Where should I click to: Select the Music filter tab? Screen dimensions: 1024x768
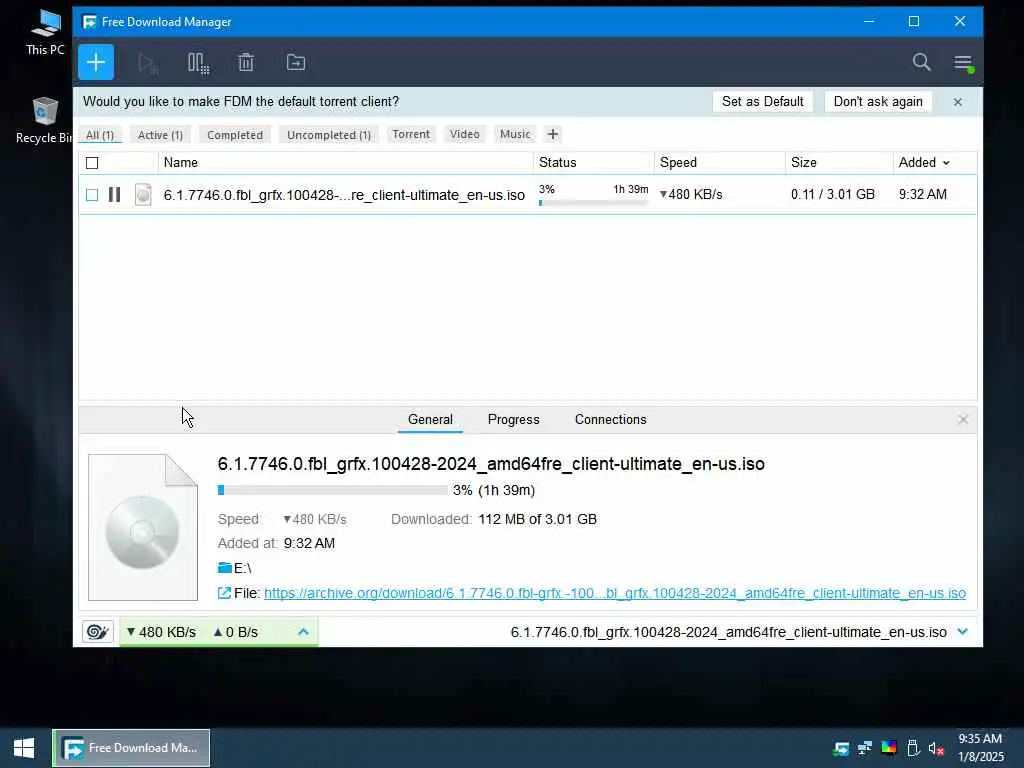click(515, 134)
